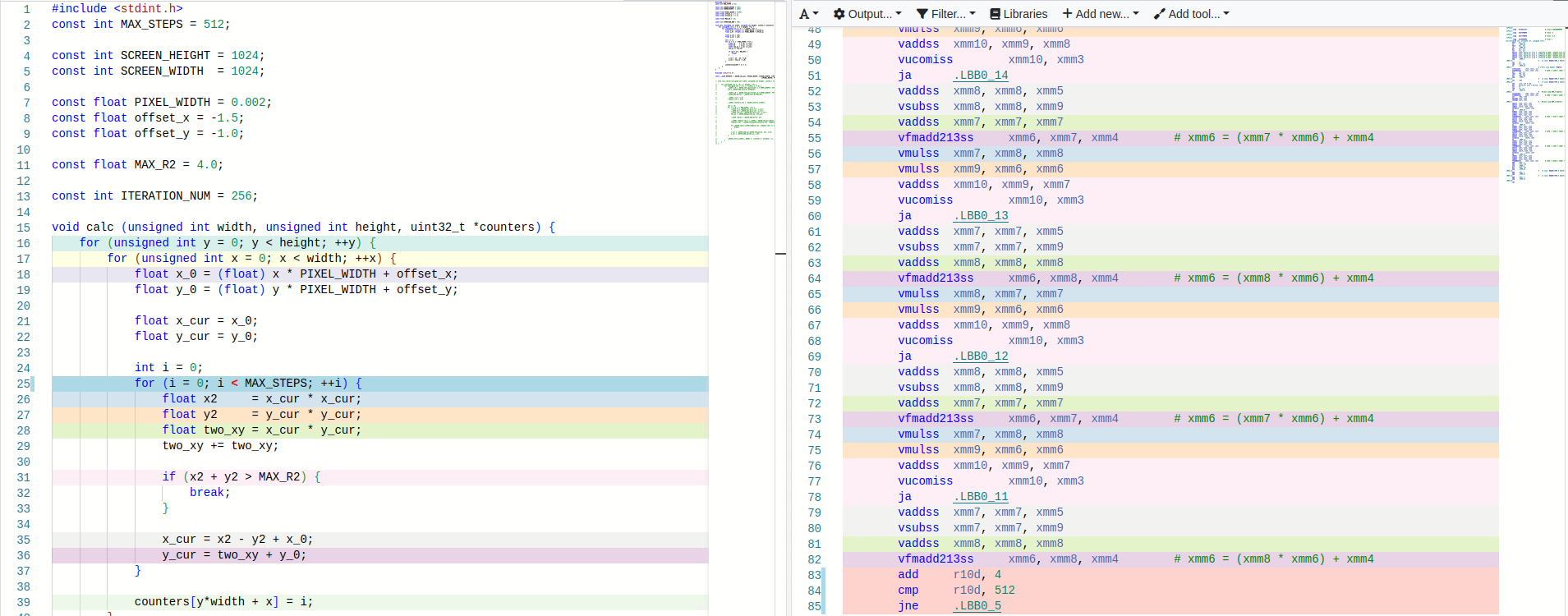Click the PIXEL_WIDTH = 0.002 declaration

click(x=162, y=102)
